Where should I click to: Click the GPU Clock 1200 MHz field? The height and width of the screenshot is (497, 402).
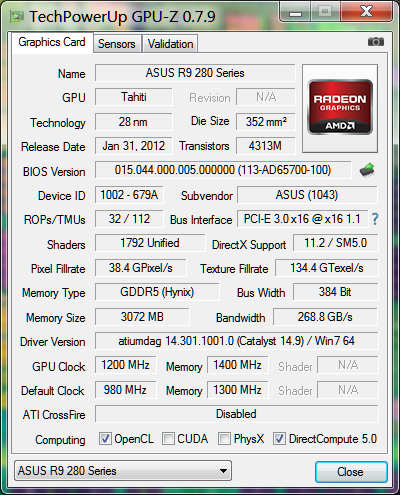click(x=126, y=365)
